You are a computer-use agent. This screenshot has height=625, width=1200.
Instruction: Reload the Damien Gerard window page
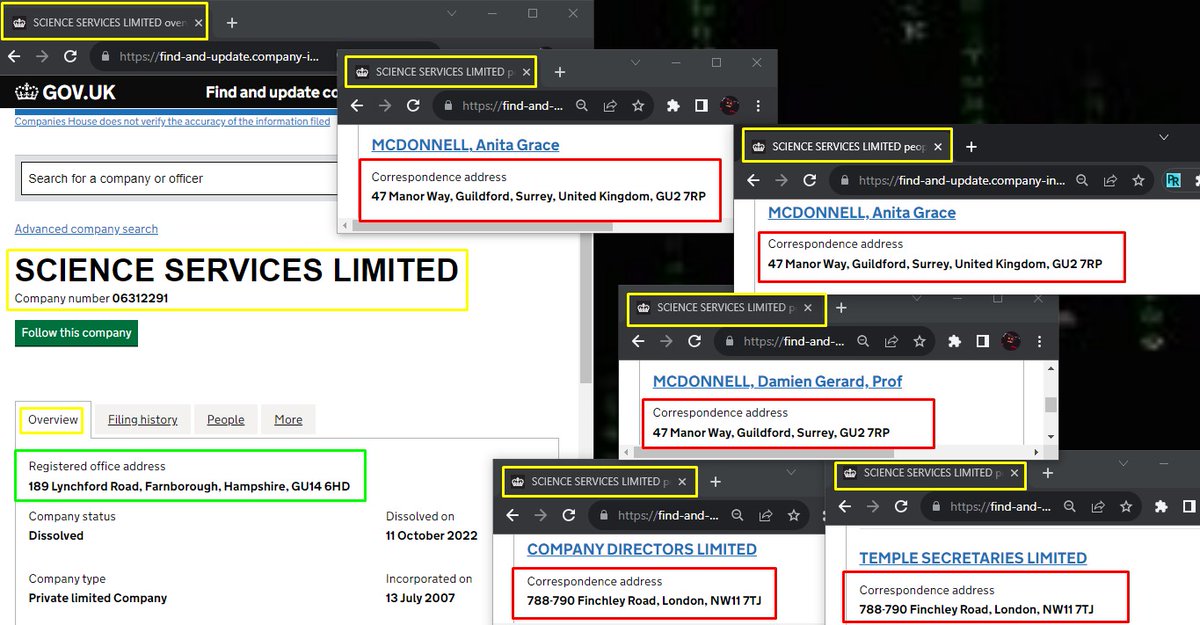pos(694,341)
